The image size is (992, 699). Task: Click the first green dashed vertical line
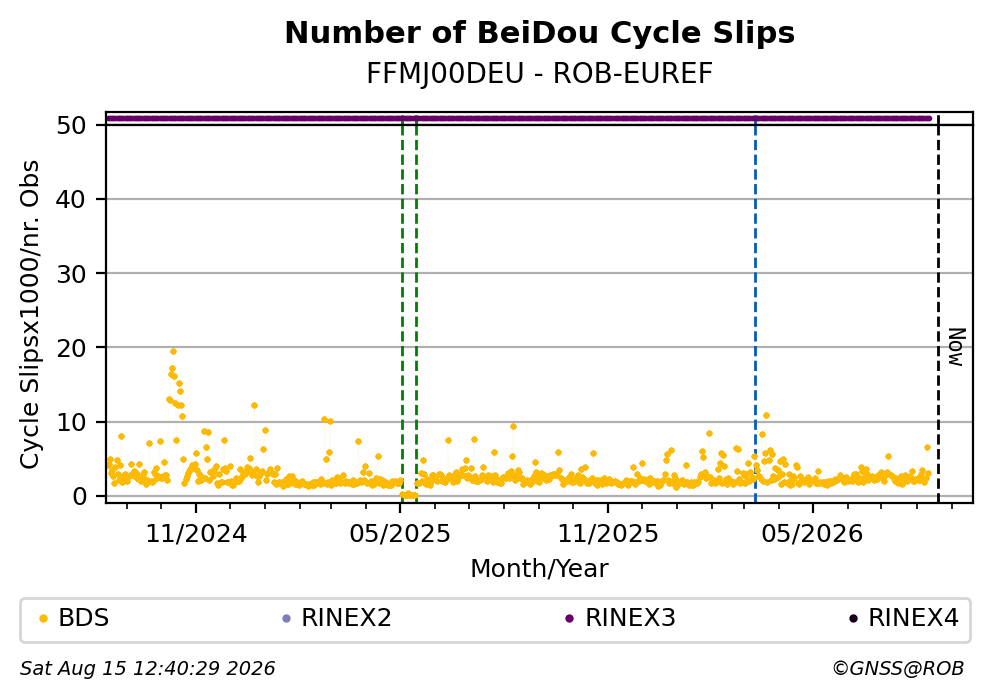[x=402, y=310]
